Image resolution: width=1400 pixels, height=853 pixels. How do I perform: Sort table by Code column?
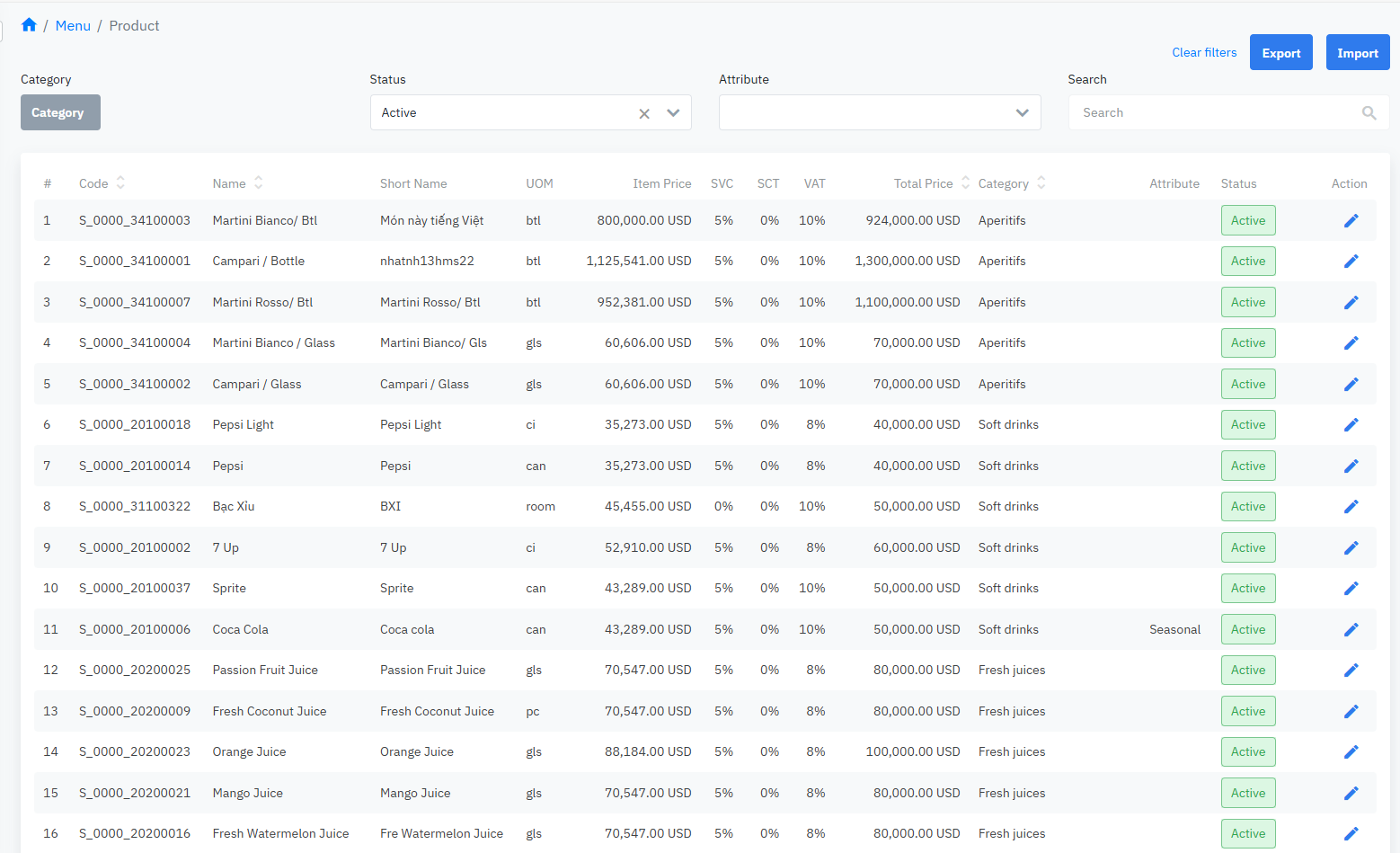point(120,183)
